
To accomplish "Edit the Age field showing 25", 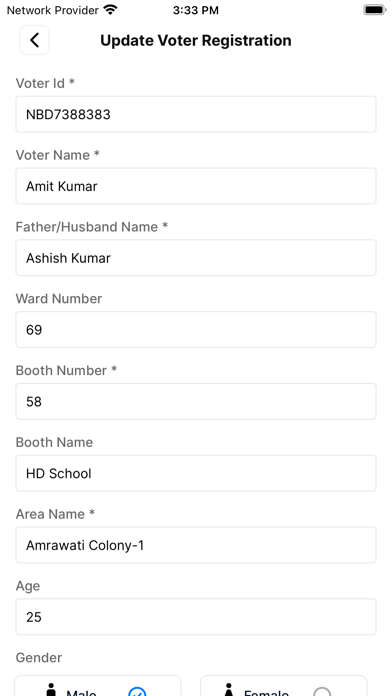I will pyautogui.click(x=196, y=617).
